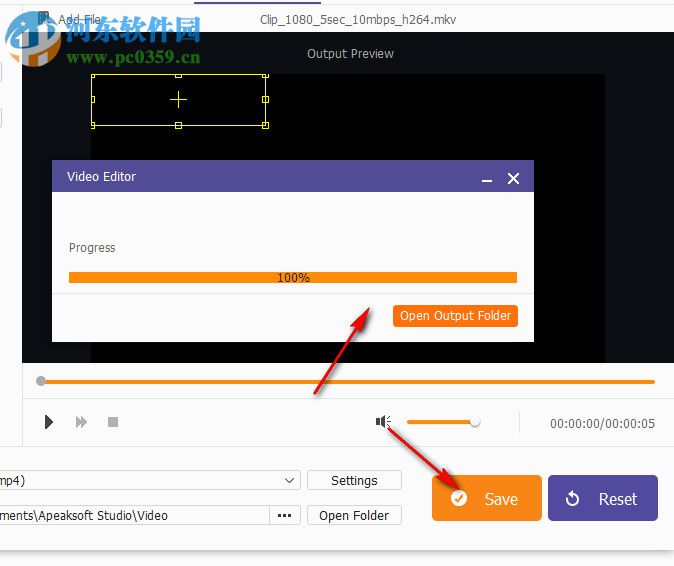Reset the video edits
This screenshot has height=566, width=674.
pyautogui.click(x=603, y=498)
